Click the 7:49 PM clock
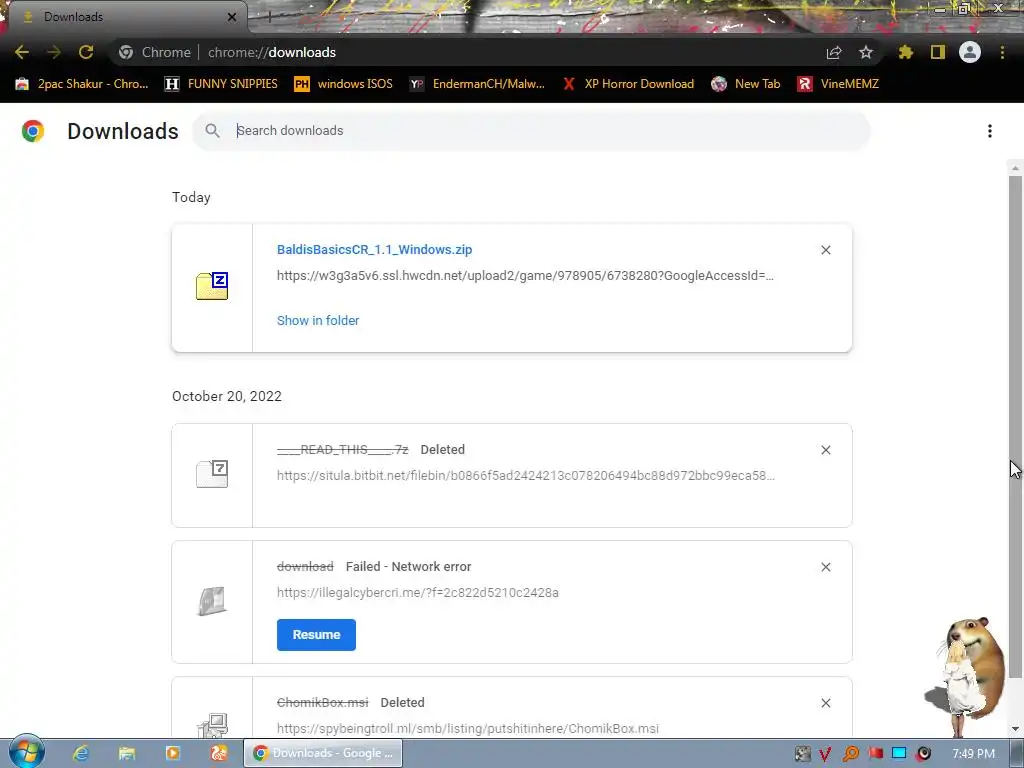 [973, 754]
